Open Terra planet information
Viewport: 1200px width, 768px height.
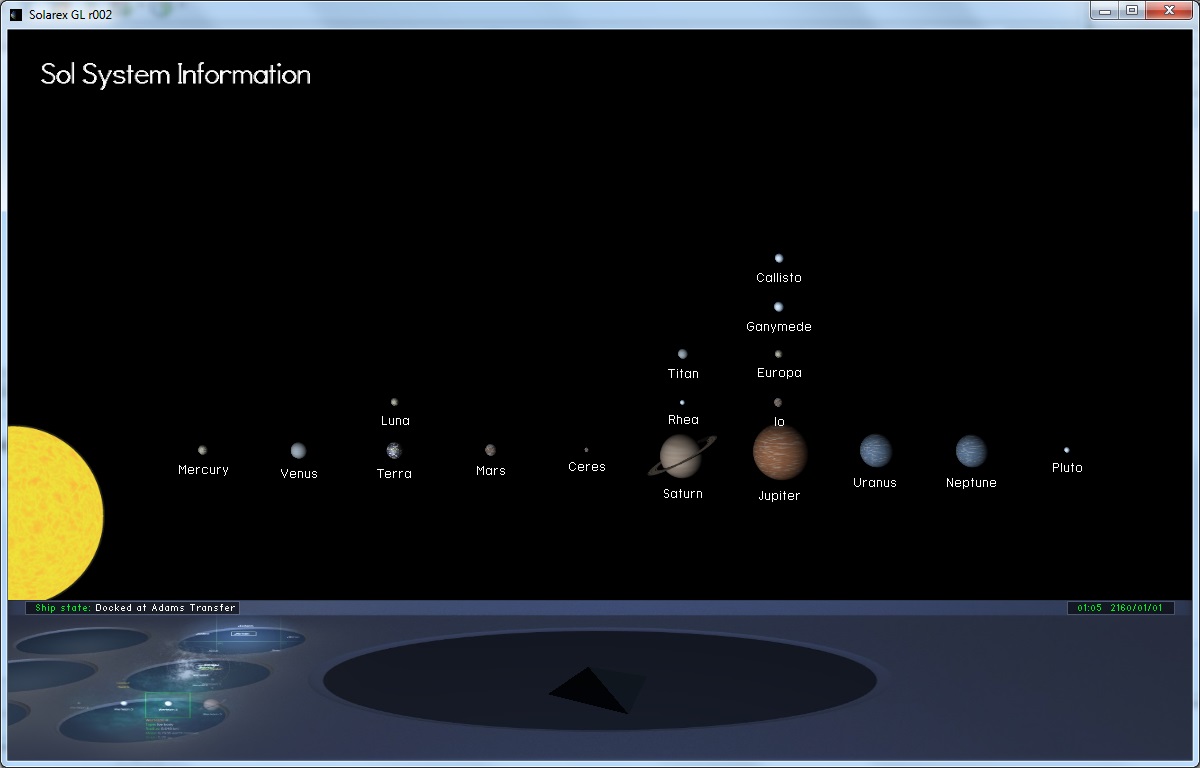tap(394, 451)
